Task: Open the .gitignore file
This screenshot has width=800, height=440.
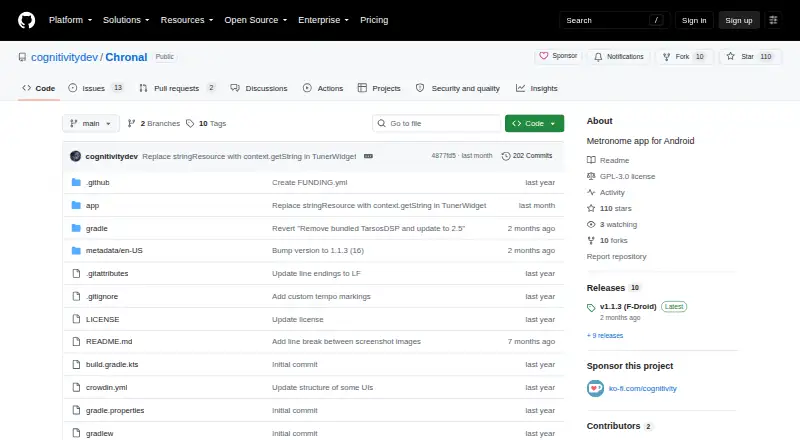Action: (x=102, y=297)
